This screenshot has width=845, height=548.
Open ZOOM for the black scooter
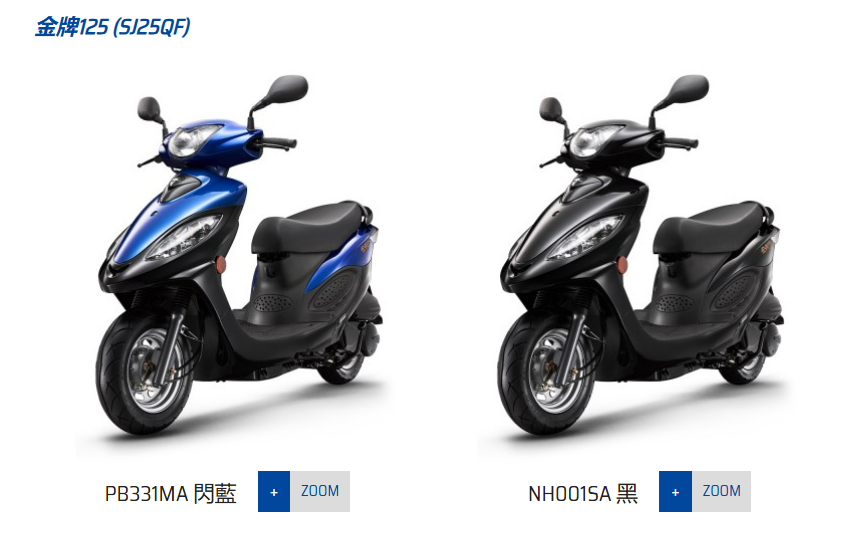click(x=721, y=491)
